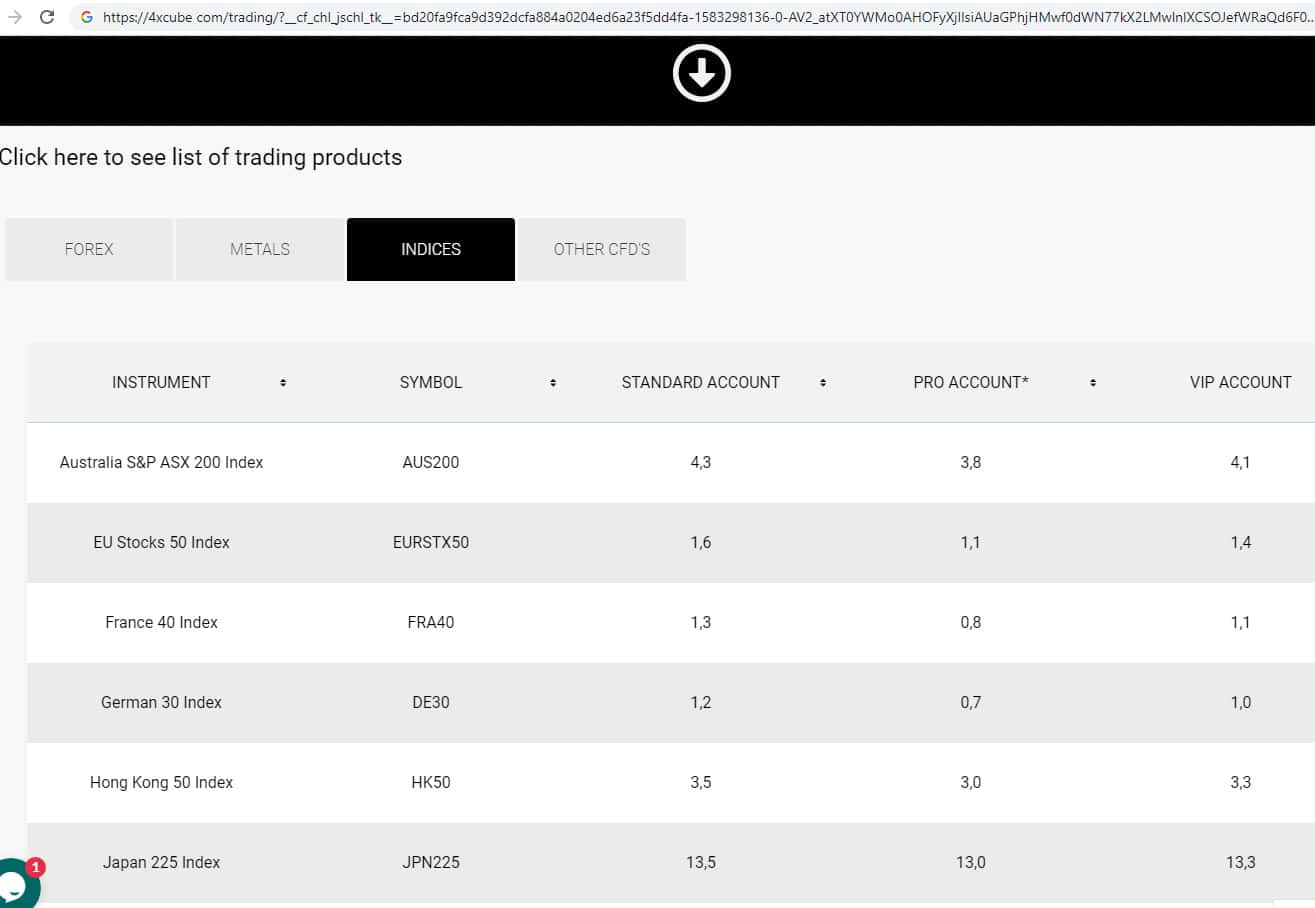Sort by Instrument column arrows

[283, 383]
